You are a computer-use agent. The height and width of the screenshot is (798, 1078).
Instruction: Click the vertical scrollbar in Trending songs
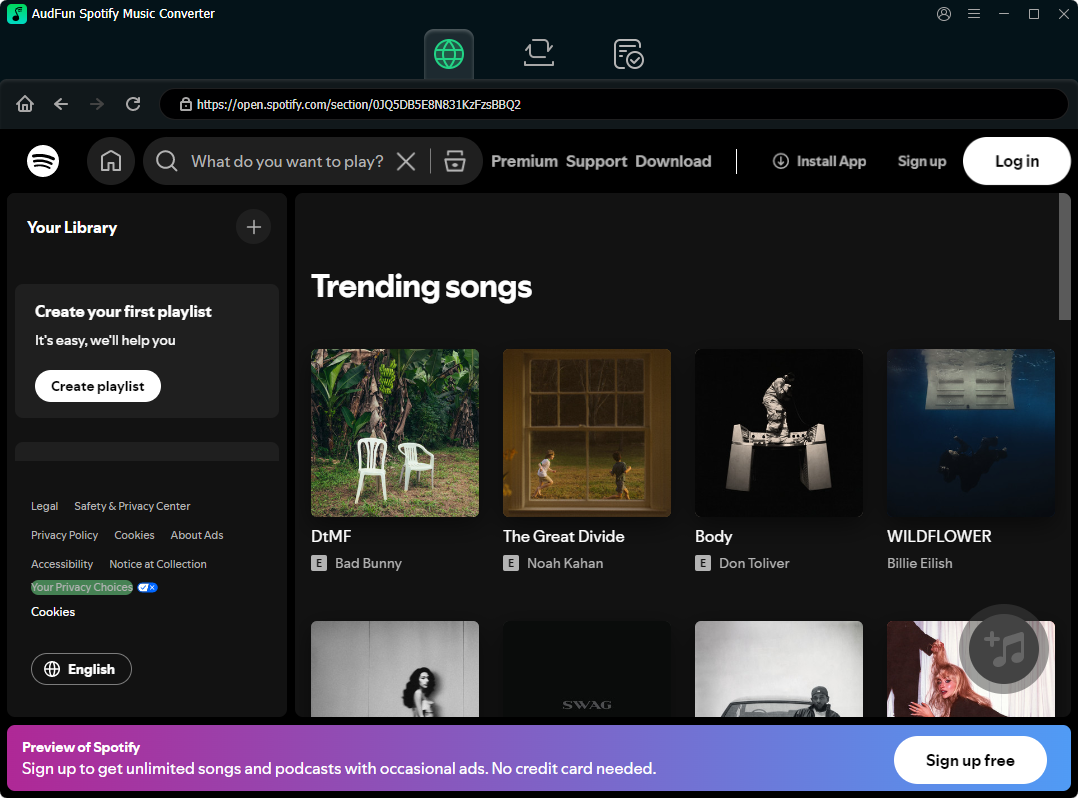point(1064,256)
